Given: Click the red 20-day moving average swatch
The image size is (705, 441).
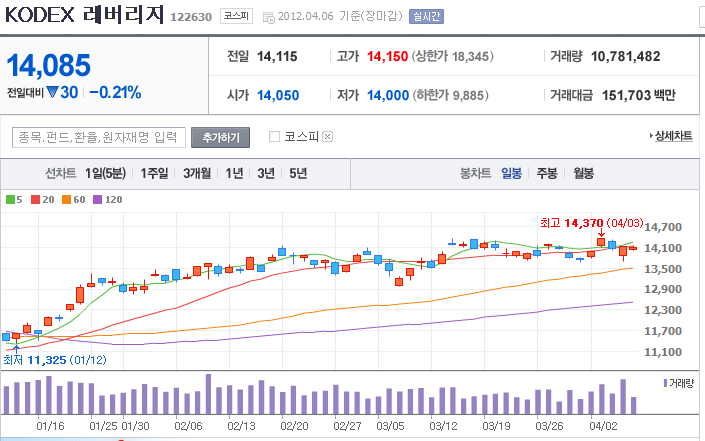Looking at the screenshot, I should click(36, 199).
